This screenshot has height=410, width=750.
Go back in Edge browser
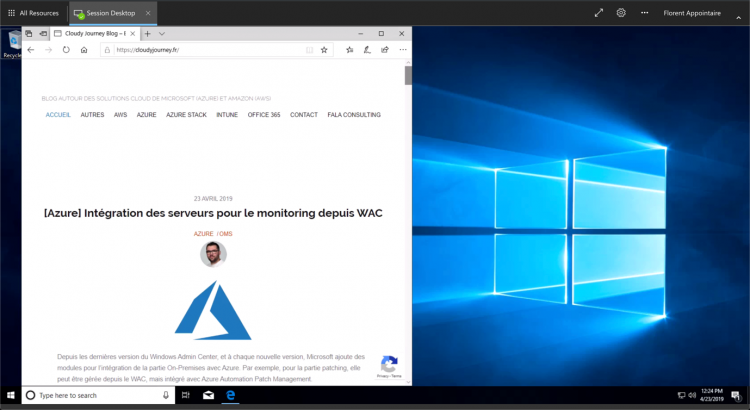pyautogui.click(x=31, y=50)
